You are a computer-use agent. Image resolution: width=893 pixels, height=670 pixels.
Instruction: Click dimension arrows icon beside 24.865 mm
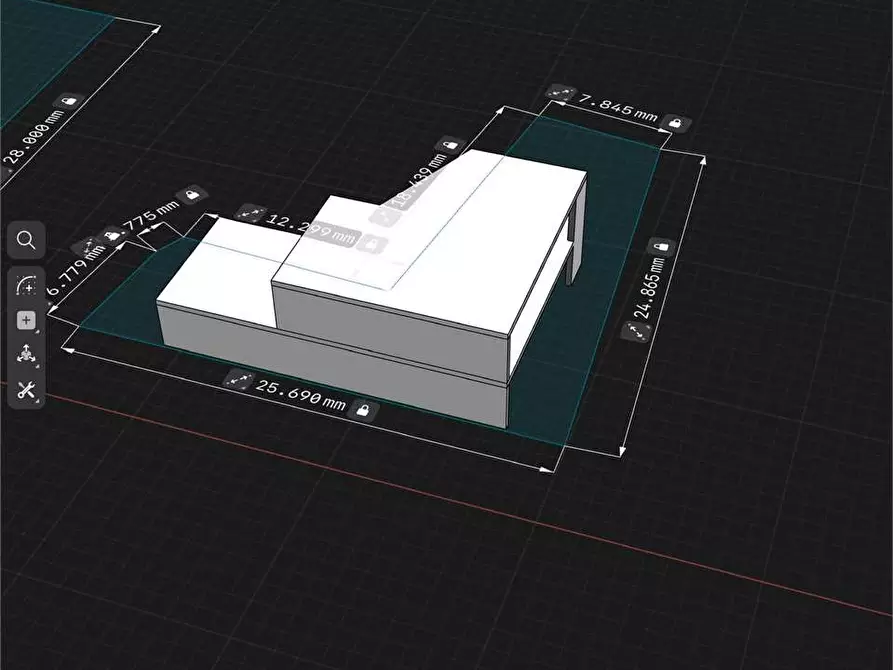[x=634, y=333]
